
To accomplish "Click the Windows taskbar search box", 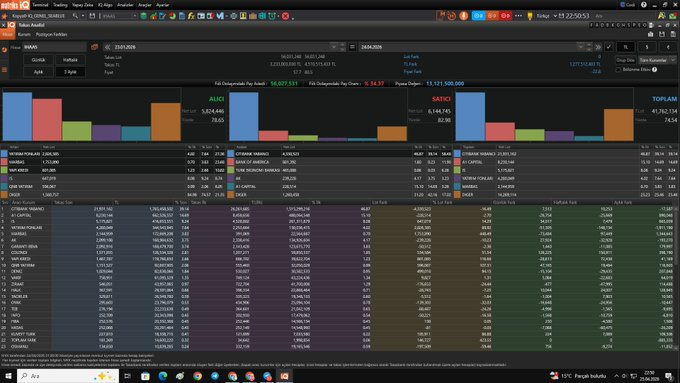I will click(68, 376).
